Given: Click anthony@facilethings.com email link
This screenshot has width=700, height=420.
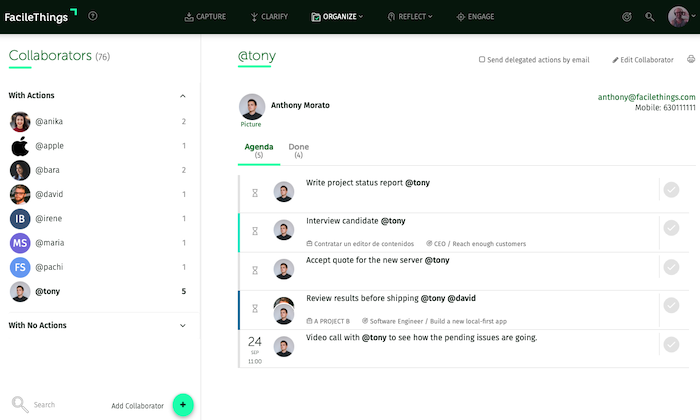Looking at the screenshot, I should [646, 97].
